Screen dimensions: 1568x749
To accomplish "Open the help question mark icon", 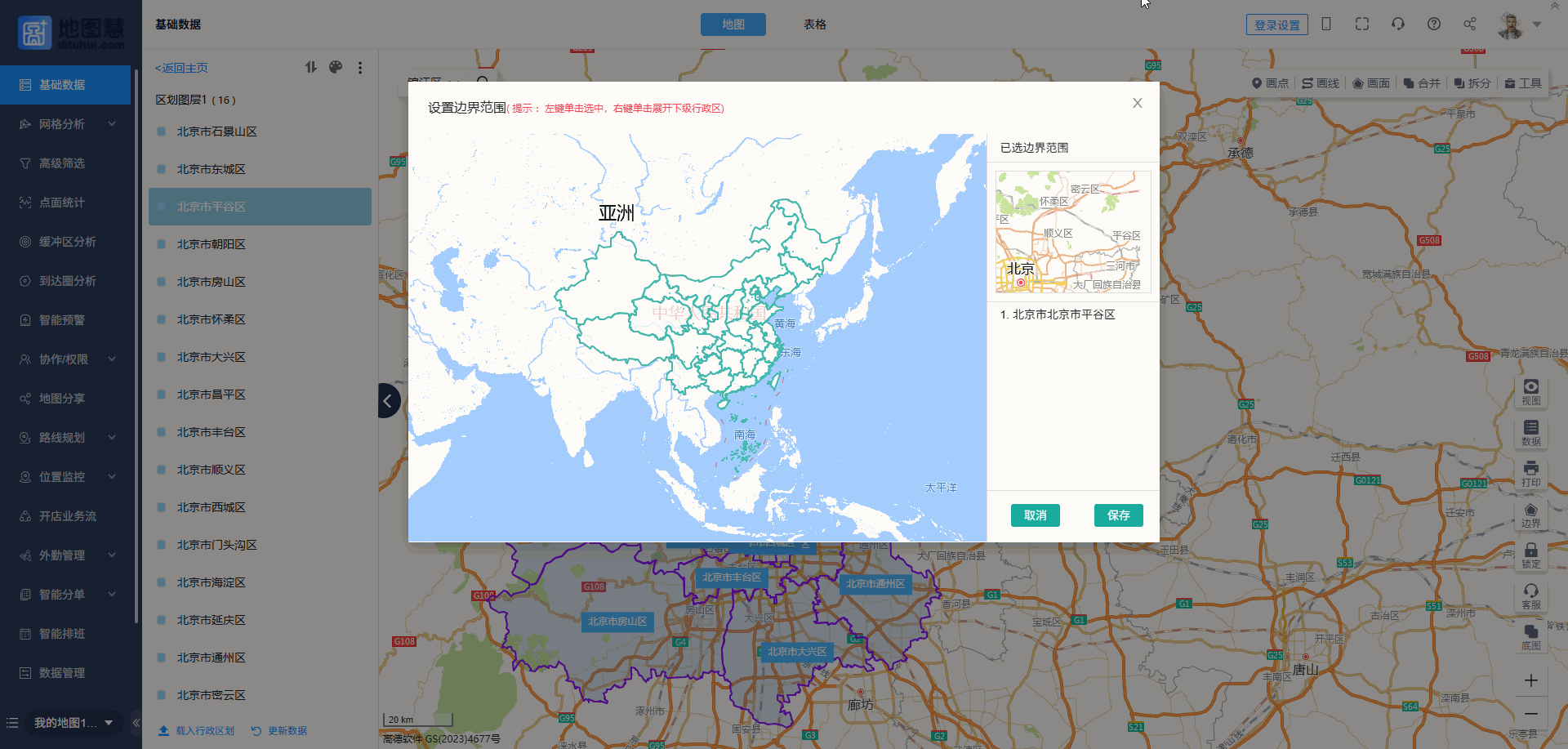I will pos(1433,25).
